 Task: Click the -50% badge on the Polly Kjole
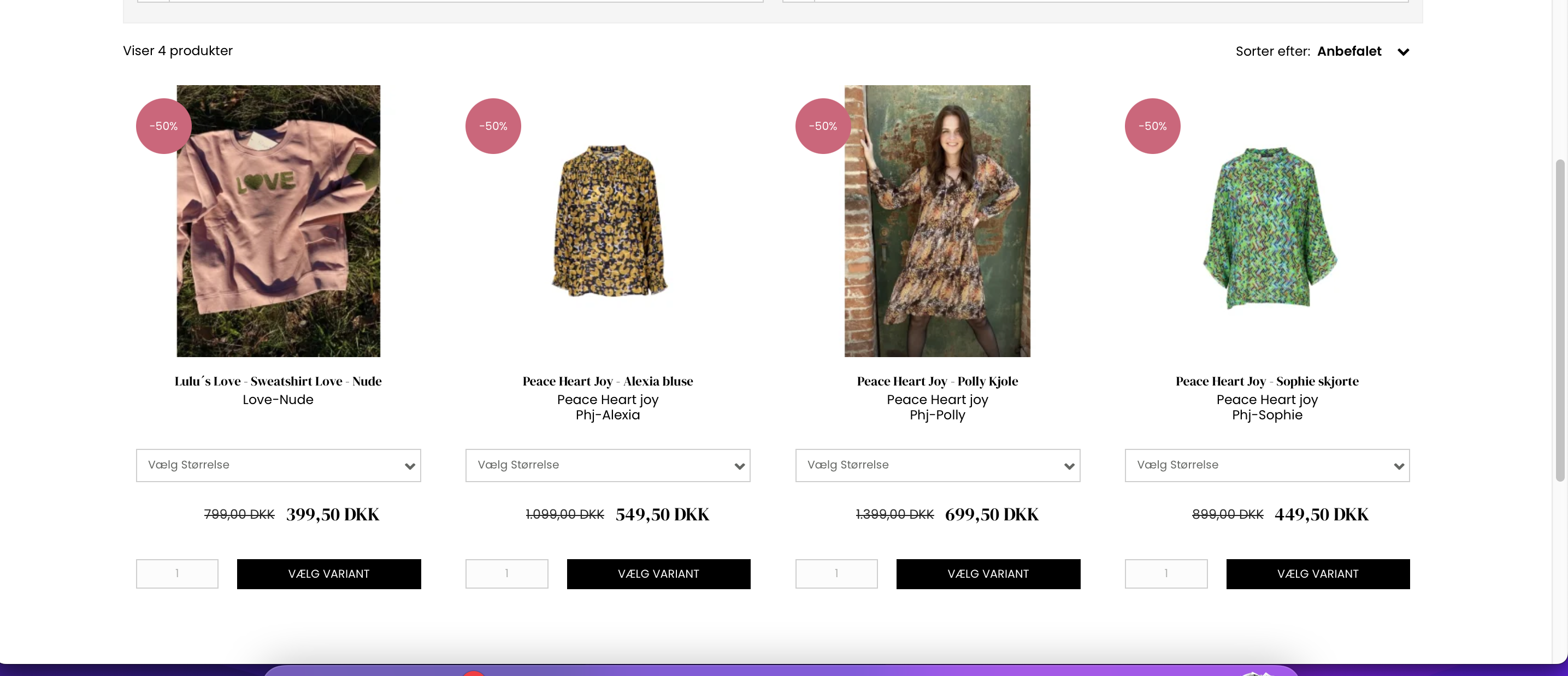click(x=822, y=126)
